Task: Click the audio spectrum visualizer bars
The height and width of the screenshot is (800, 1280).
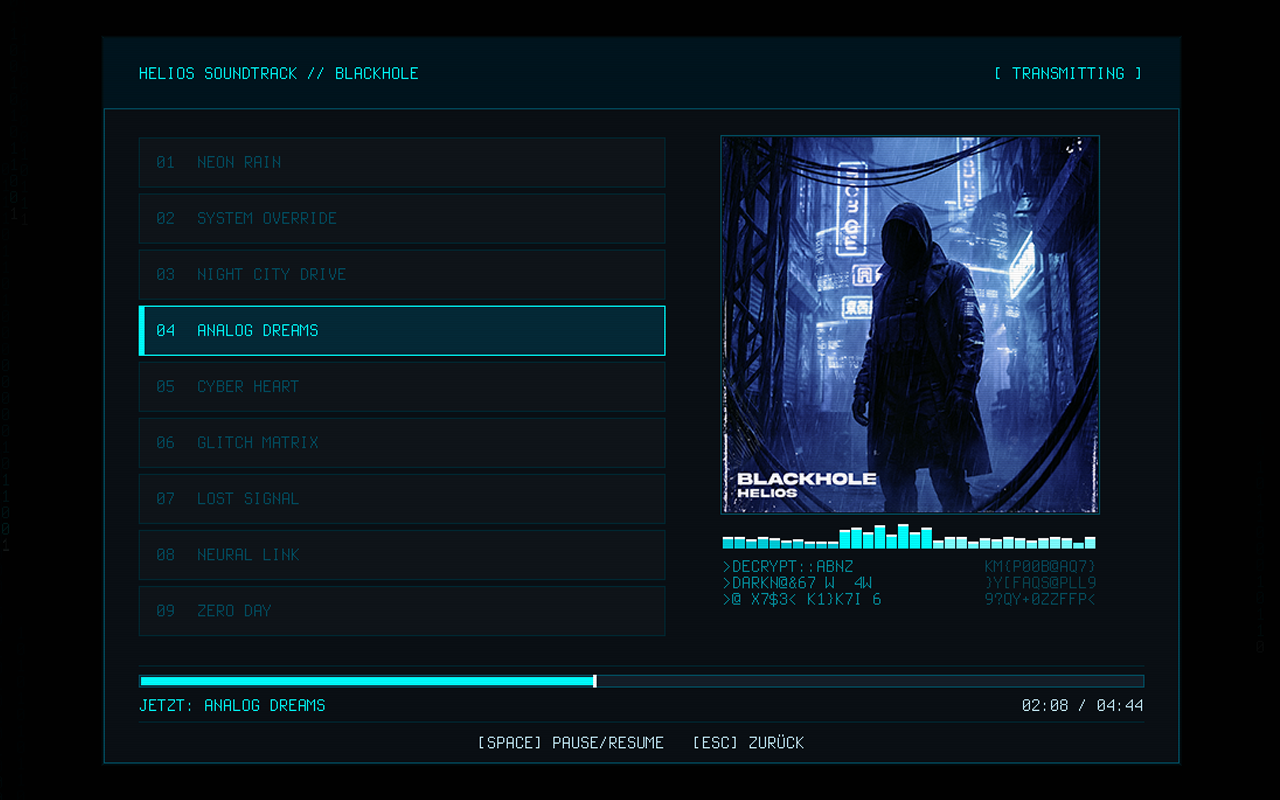Action: click(x=910, y=541)
